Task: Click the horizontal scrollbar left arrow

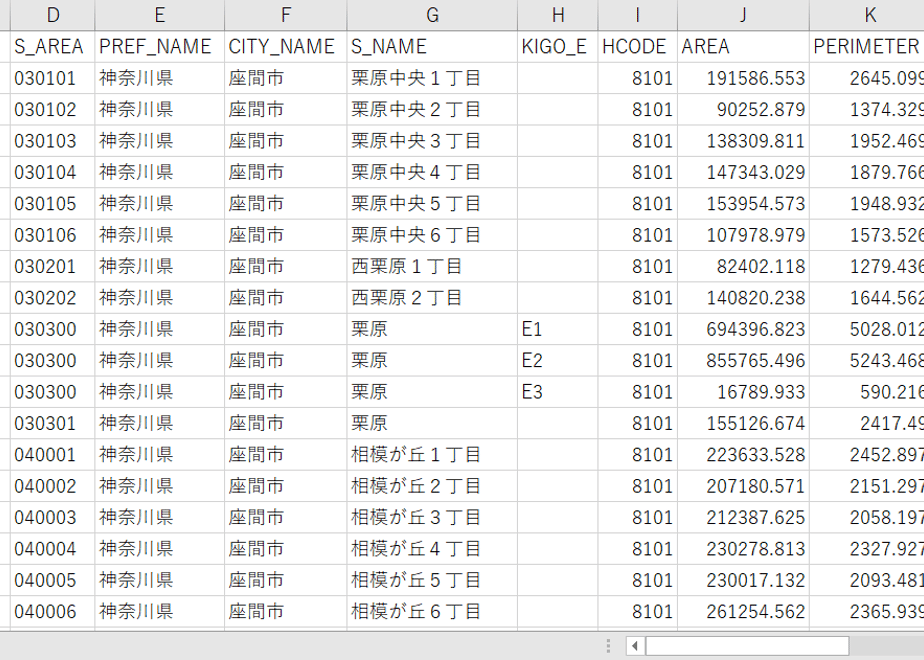Action: pyautogui.click(x=635, y=646)
